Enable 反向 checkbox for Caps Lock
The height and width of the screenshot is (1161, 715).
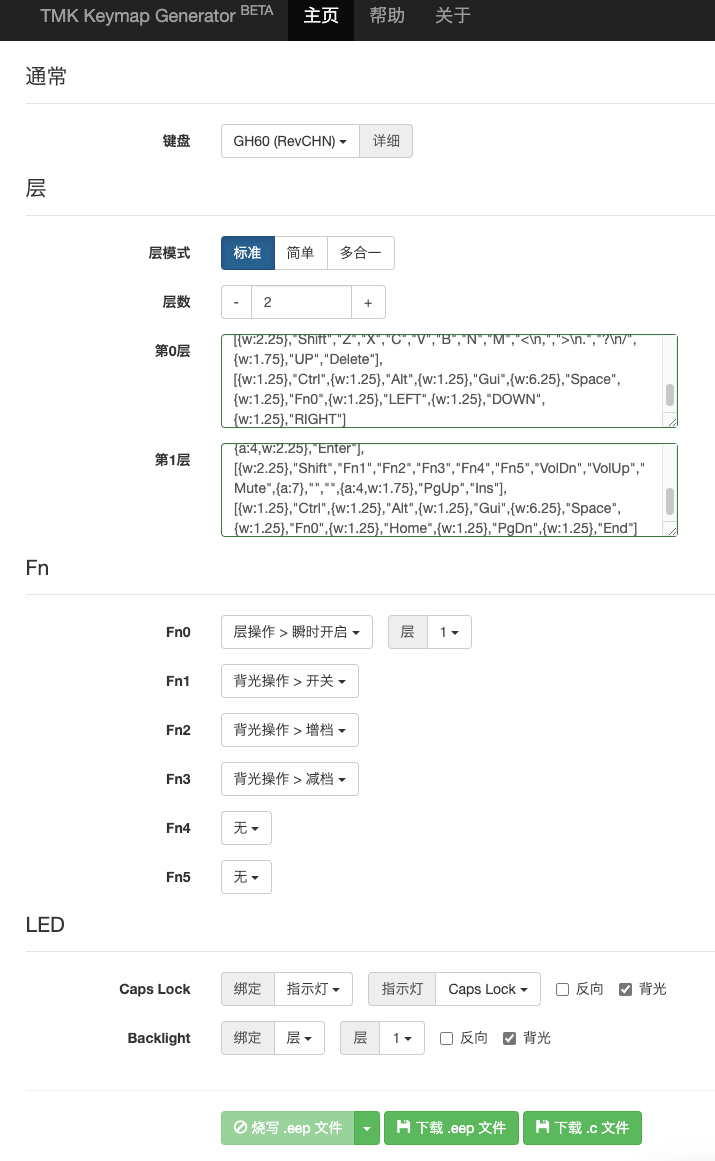[562, 989]
